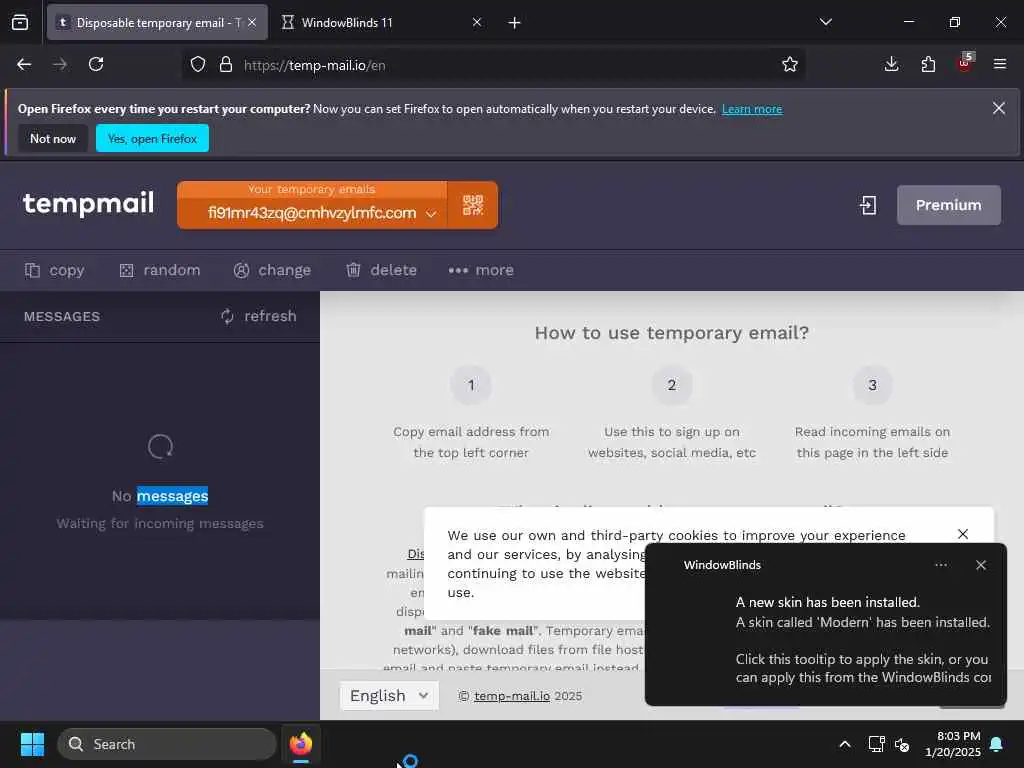Click tooltip text to apply Modern skin
Image resolution: width=1024 pixels, height=768 pixels.
[x=863, y=668]
